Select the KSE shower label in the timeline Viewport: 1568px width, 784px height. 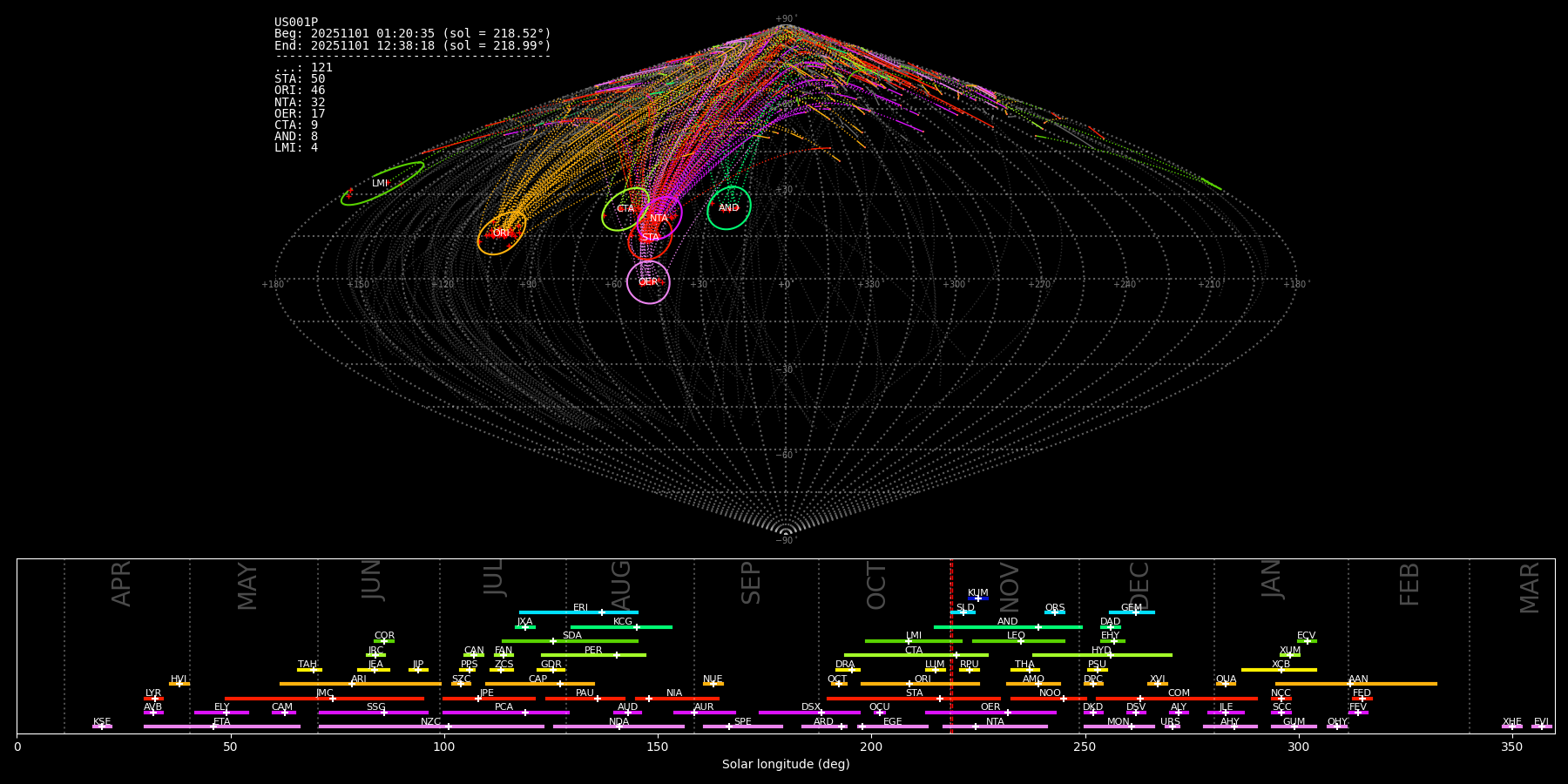102,722
